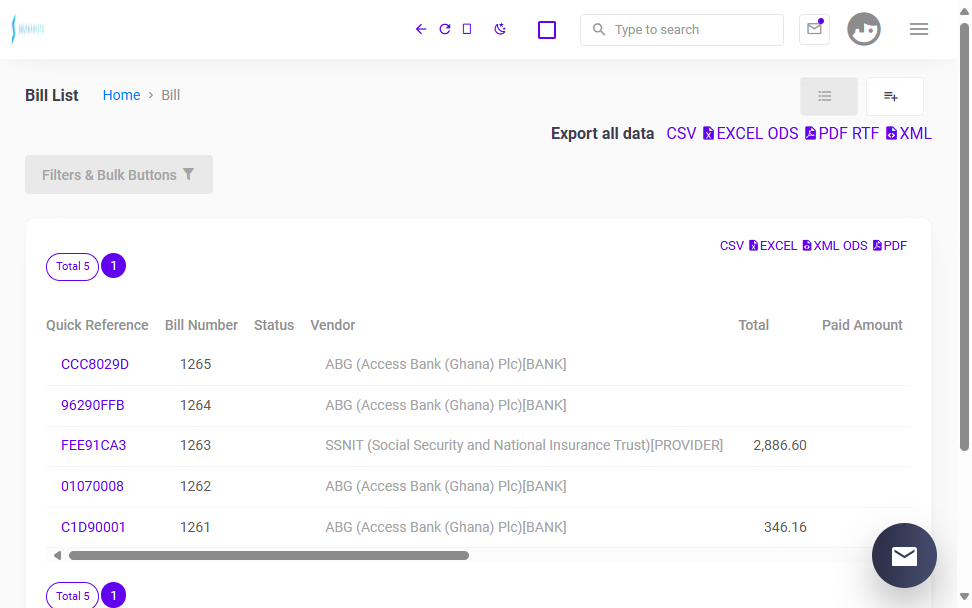The image size is (972, 608).
Task: Open the mail notifications icon in header
Action: (814, 29)
